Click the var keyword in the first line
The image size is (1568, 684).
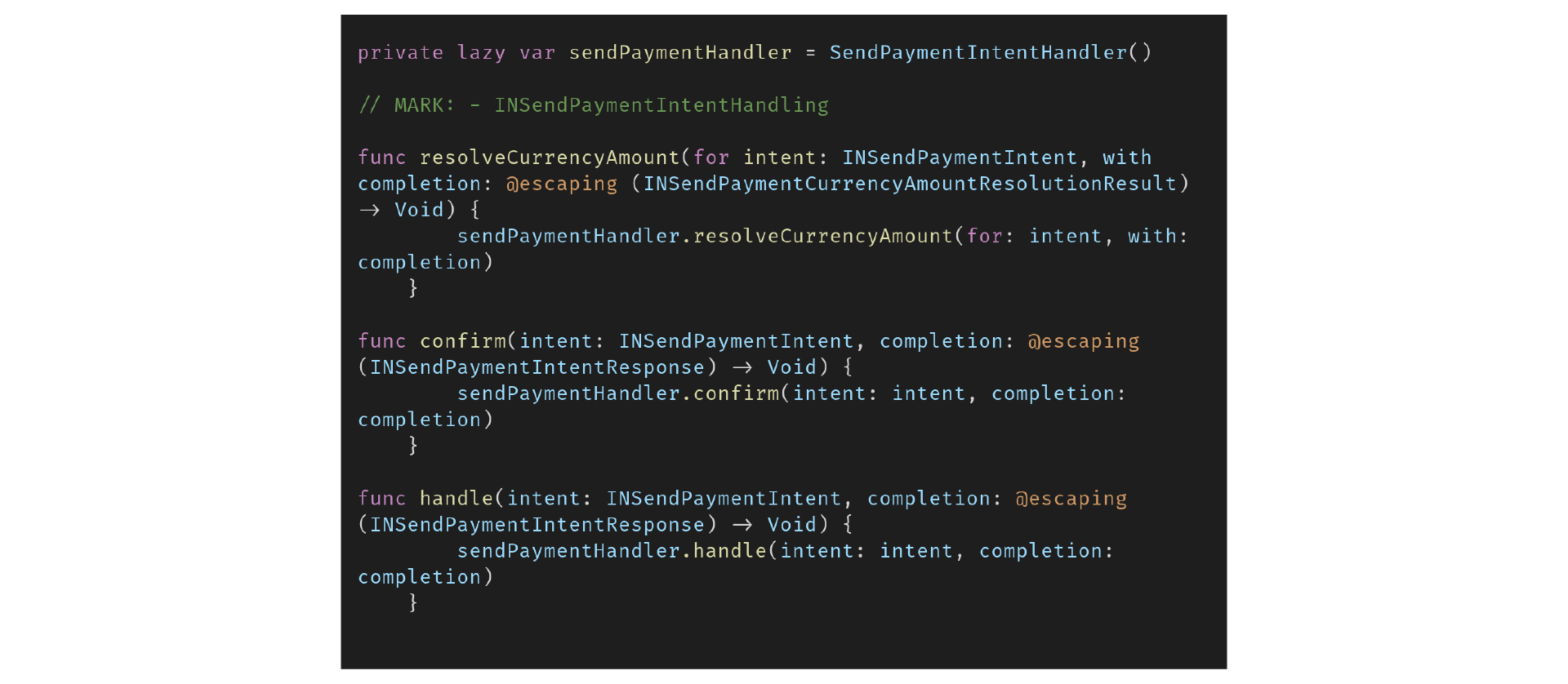[537, 53]
